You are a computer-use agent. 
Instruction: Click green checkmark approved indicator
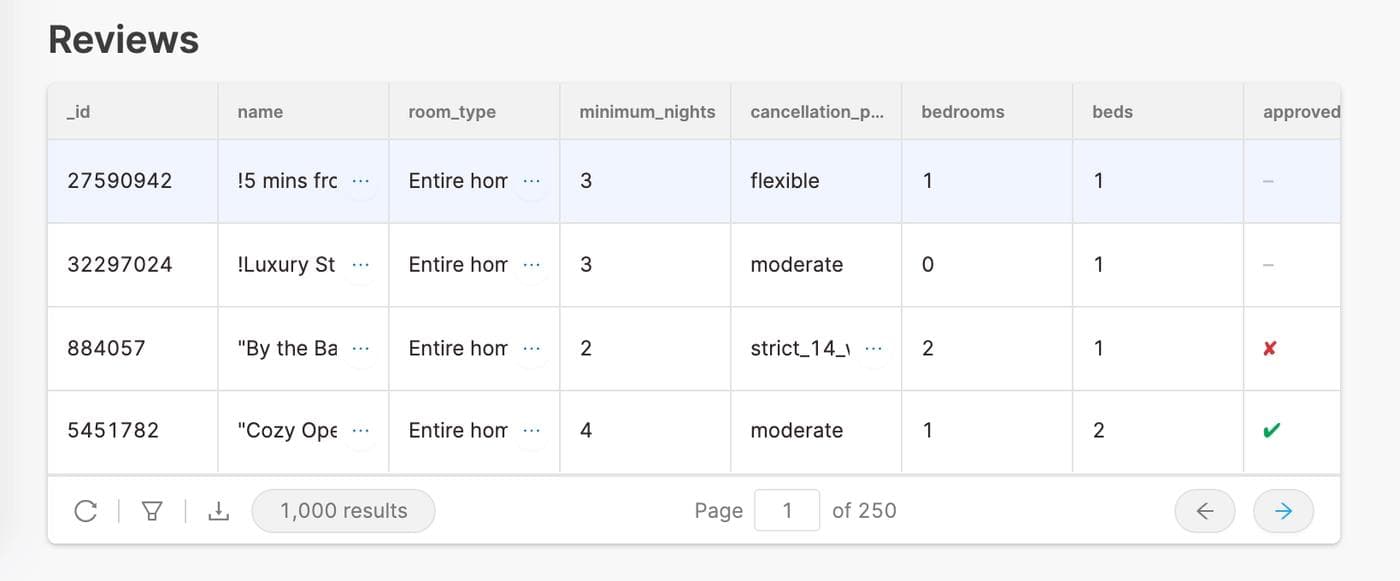[x=1271, y=431]
